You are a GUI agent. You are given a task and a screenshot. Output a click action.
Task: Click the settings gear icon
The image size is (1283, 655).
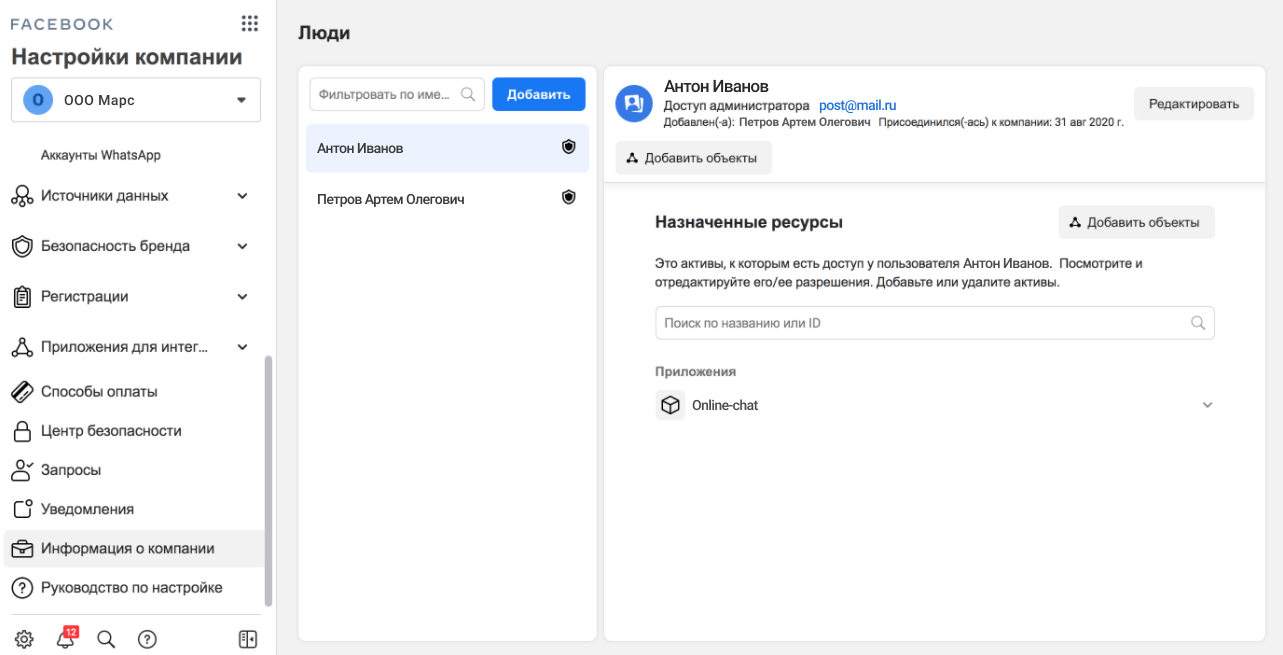tap(24, 640)
